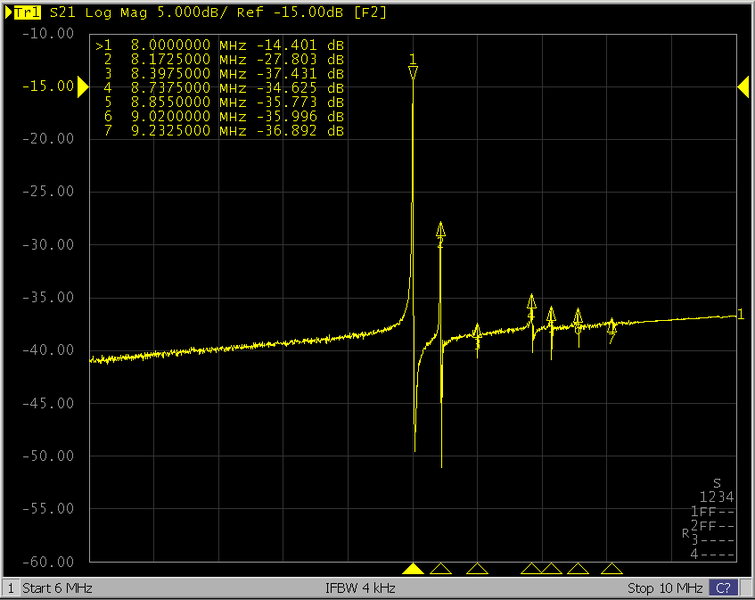Click the Tr1 trace label
This screenshot has width=755, height=600.
(x=27, y=13)
